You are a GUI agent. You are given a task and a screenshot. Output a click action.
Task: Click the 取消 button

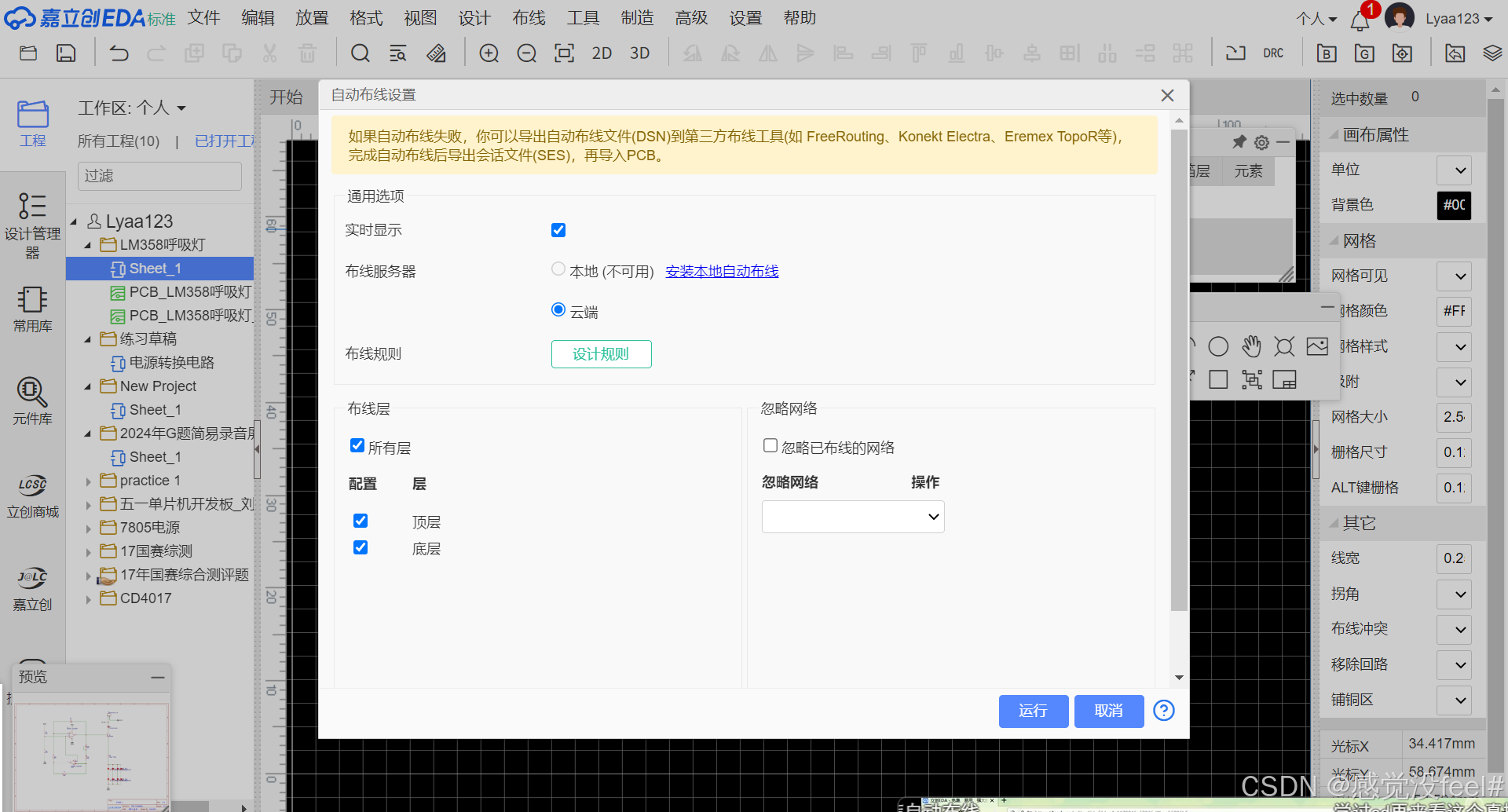(x=1109, y=711)
